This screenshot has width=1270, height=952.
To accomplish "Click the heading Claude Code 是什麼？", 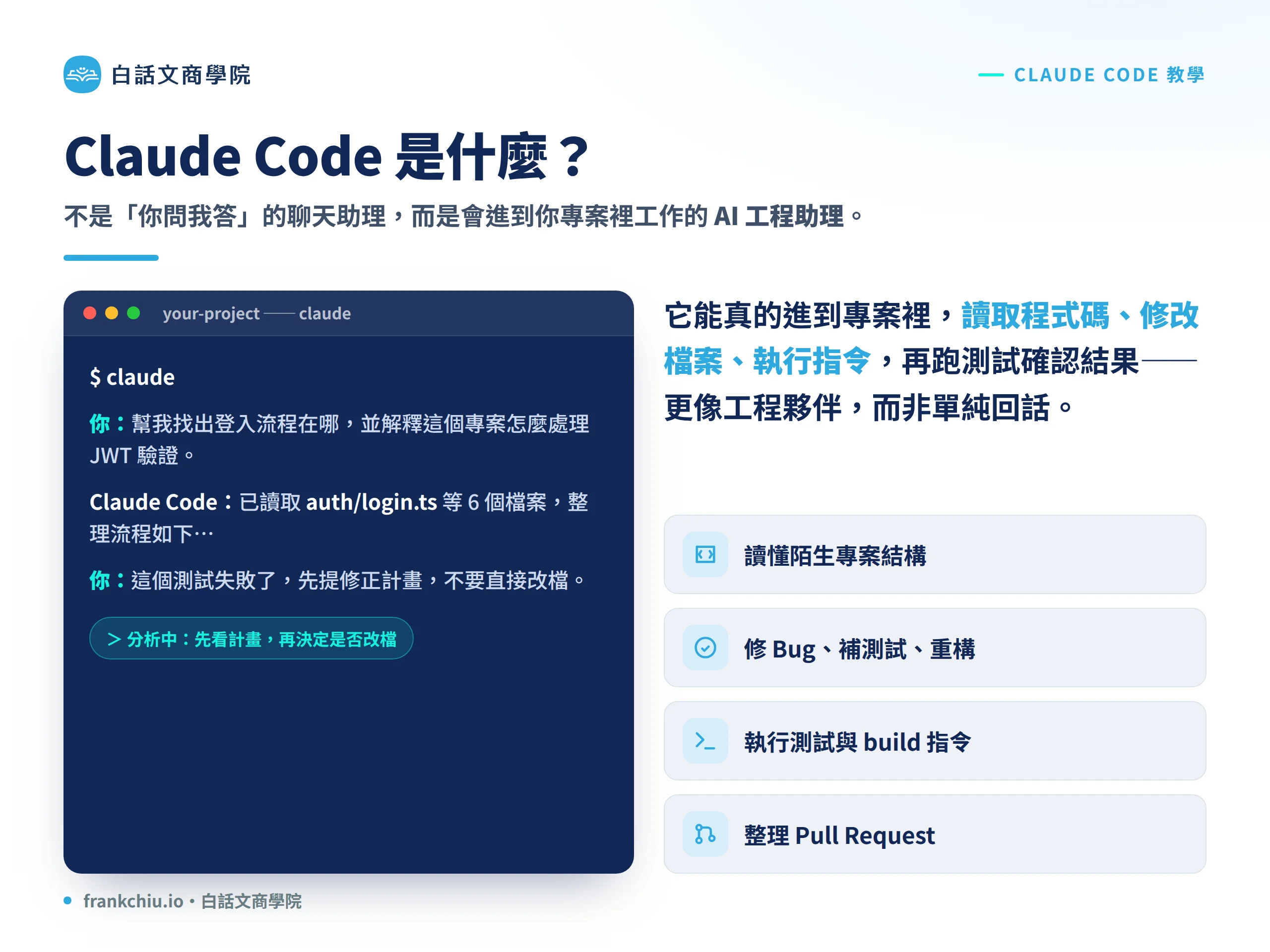I will click(x=327, y=156).
